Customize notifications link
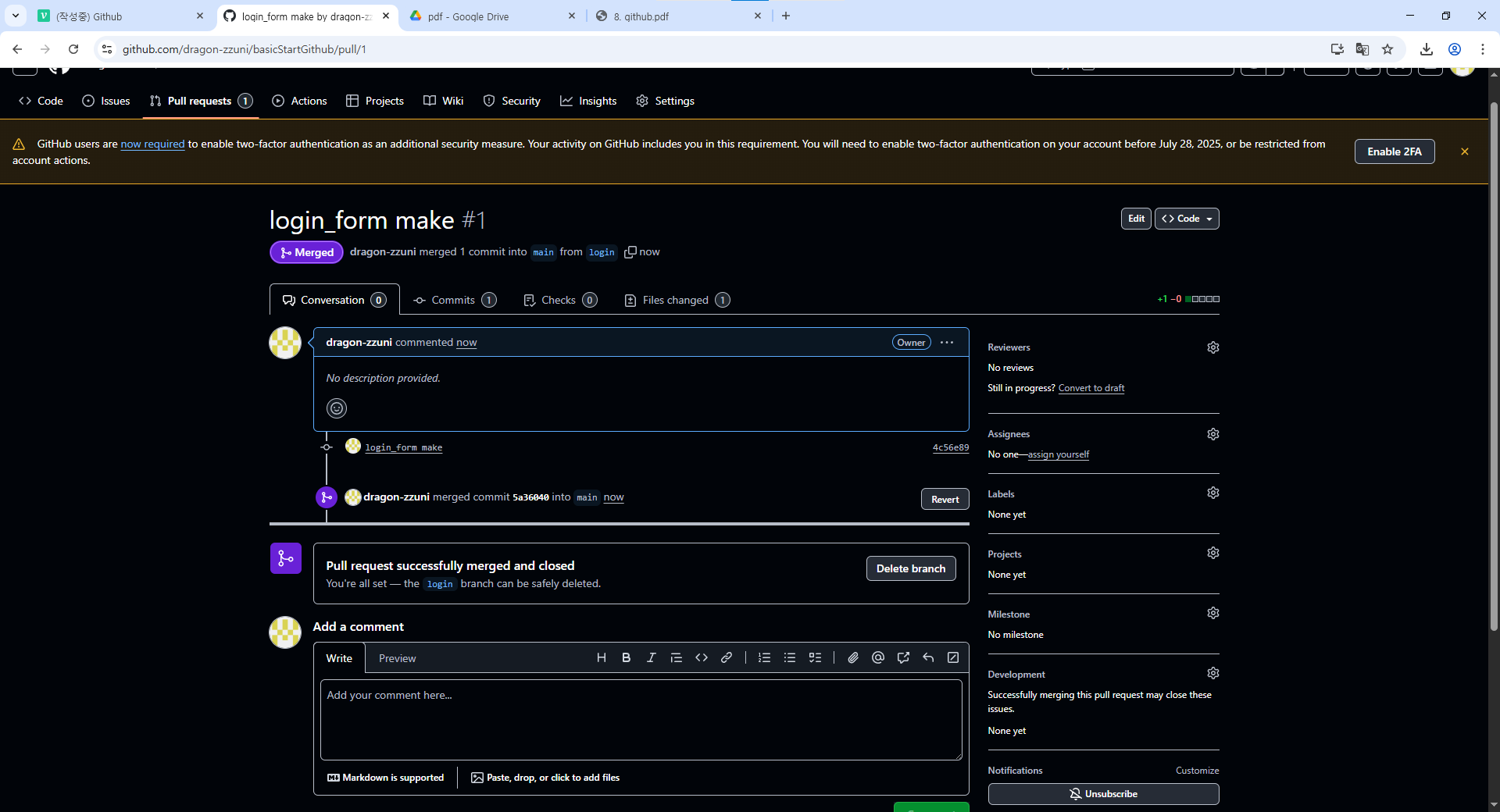This screenshot has height=812, width=1500. (x=1198, y=771)
